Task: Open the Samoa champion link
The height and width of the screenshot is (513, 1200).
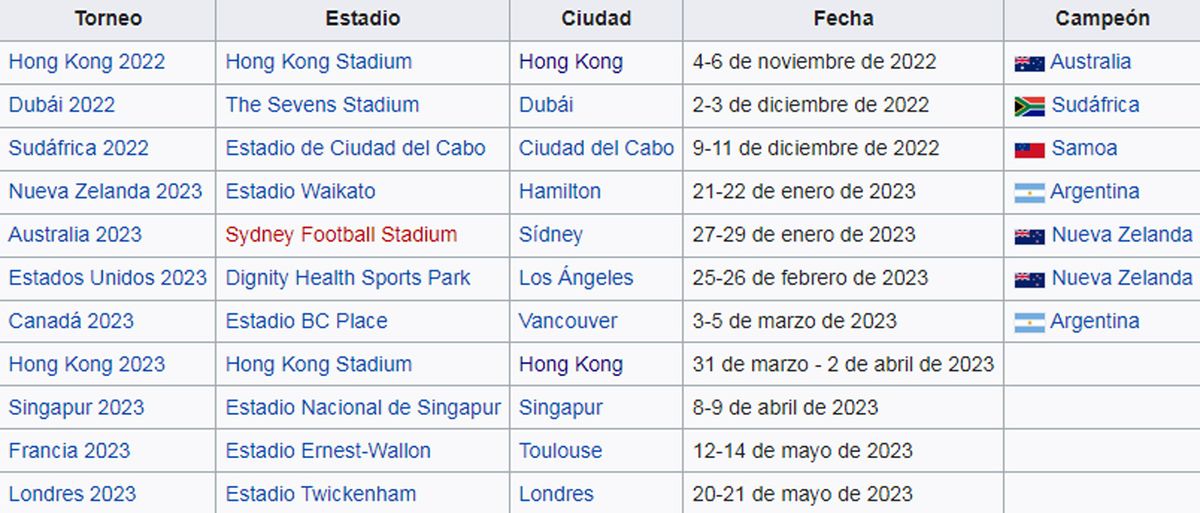Action: coord(1084,148)
